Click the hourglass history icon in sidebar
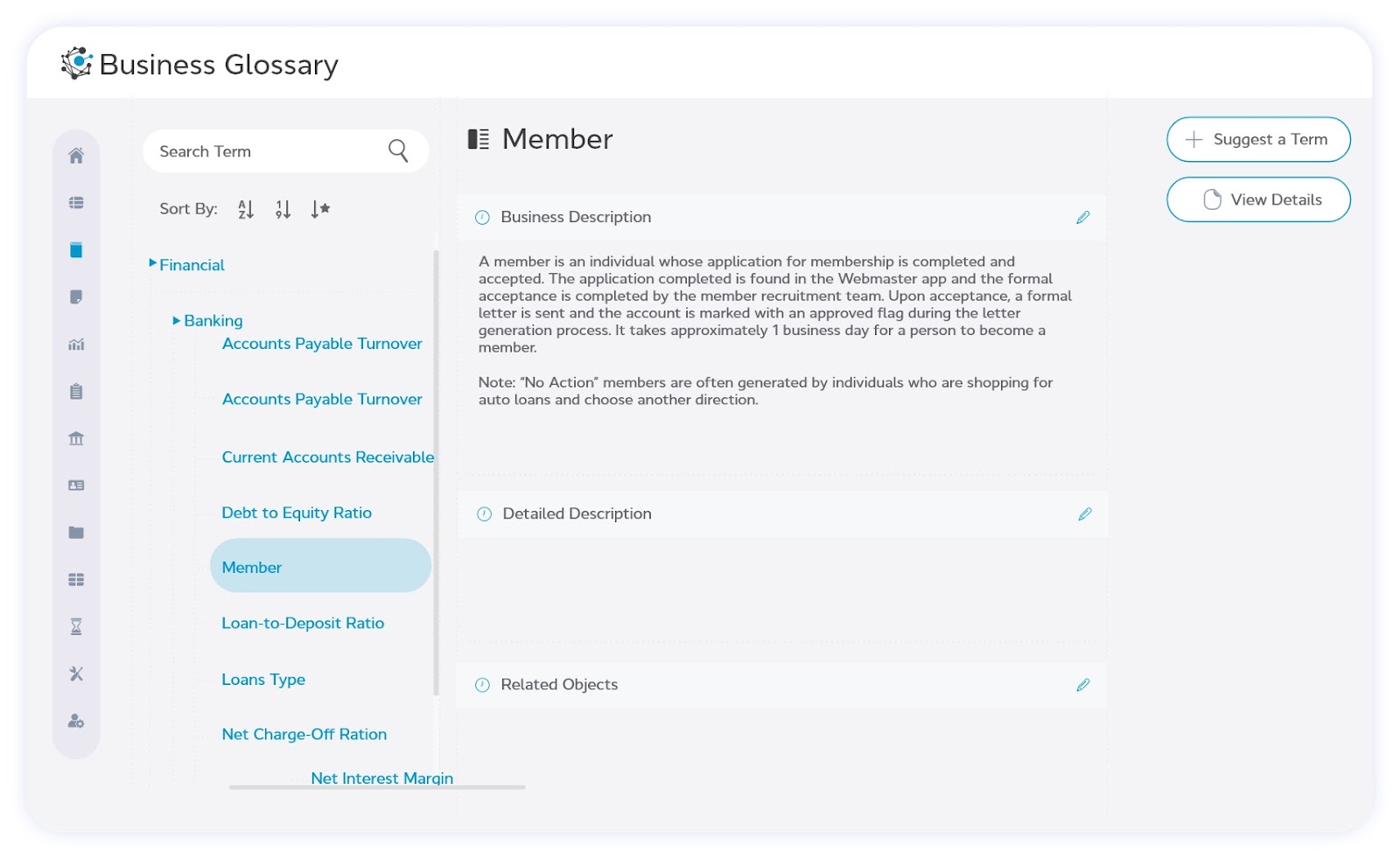This screenshot has width=1400, height=859. click(76, 626)
